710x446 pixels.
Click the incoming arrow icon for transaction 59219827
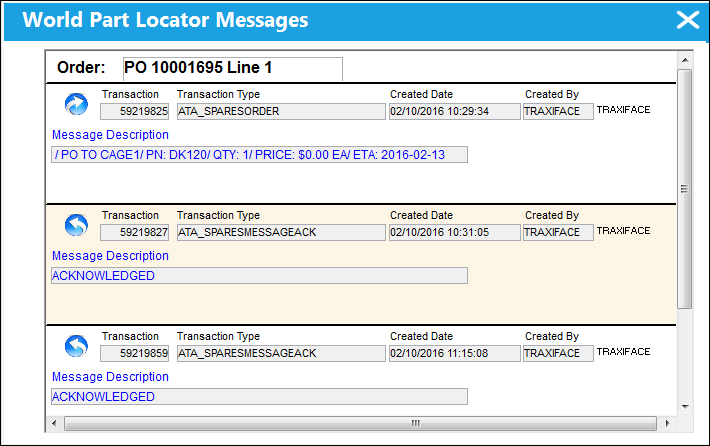tap(76, 225)
